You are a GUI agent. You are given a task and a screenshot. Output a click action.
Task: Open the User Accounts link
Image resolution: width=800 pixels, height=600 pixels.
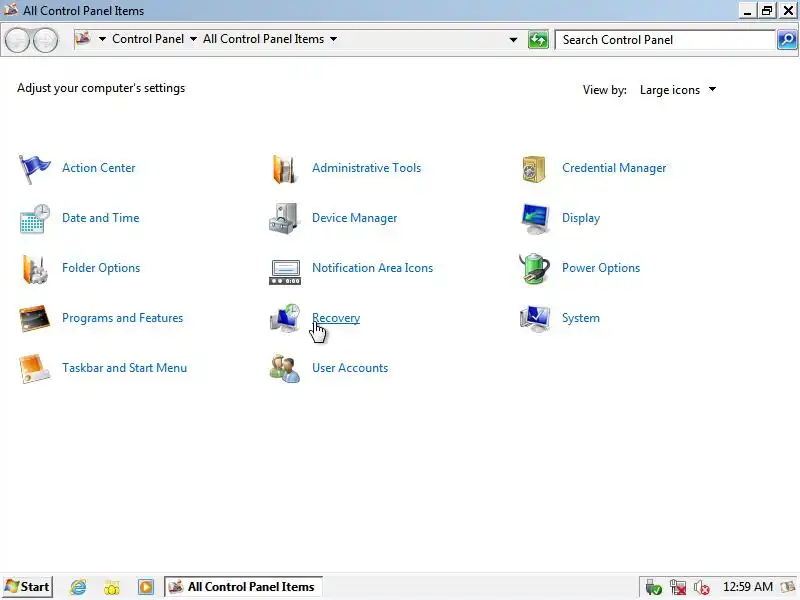[x=350, y=368]
